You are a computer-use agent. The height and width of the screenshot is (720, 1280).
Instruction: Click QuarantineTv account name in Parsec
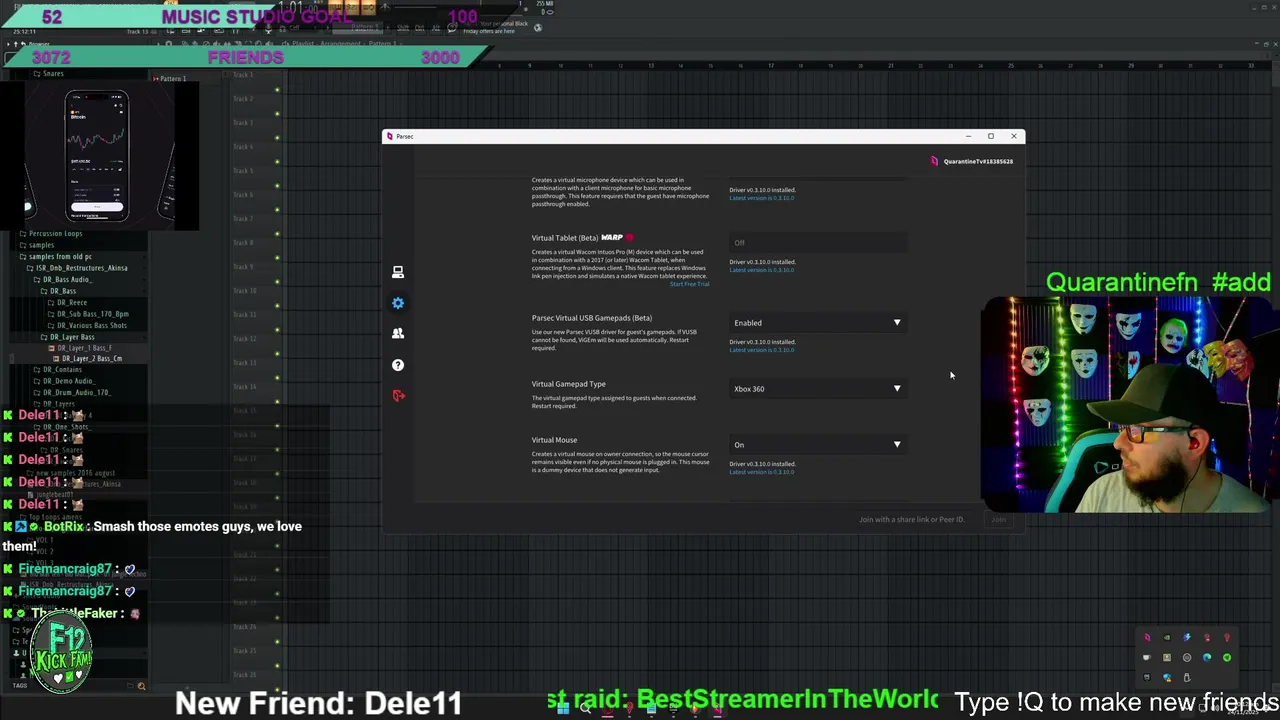tap(978, 161)
